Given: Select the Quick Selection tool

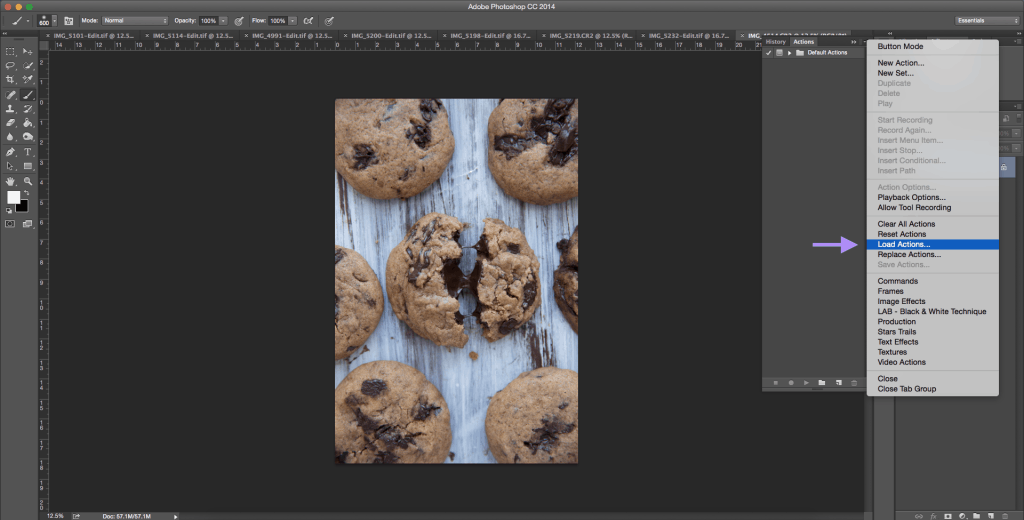Looking at the screenshot, I should 27,65.
